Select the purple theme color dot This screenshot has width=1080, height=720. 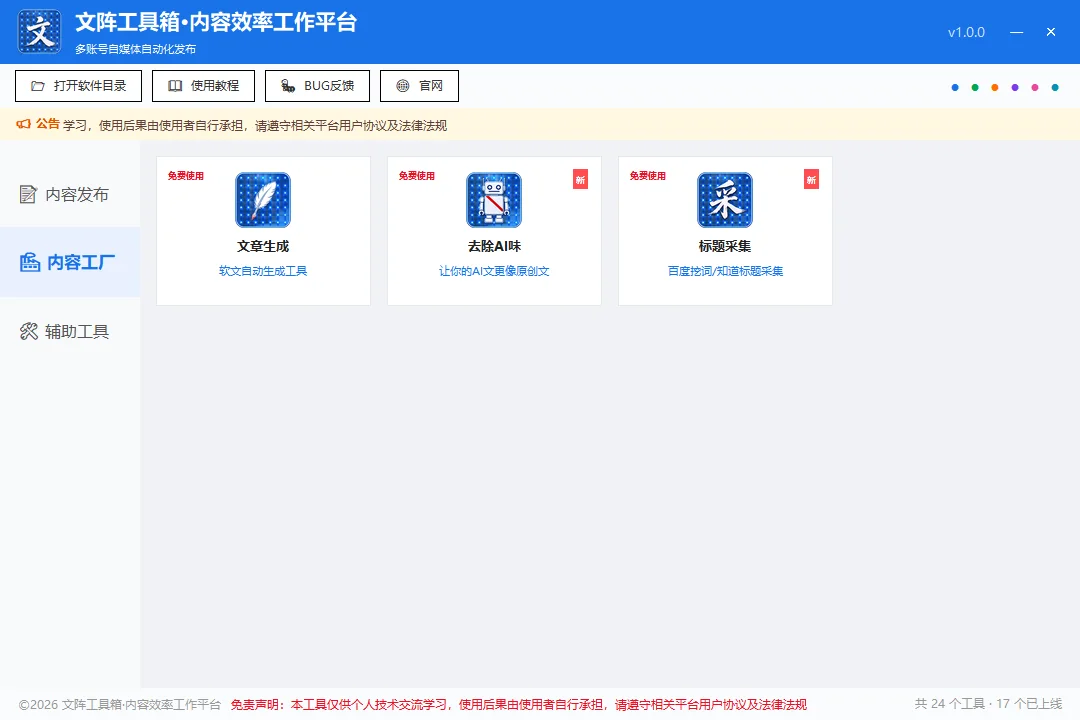coord(1015,88)
